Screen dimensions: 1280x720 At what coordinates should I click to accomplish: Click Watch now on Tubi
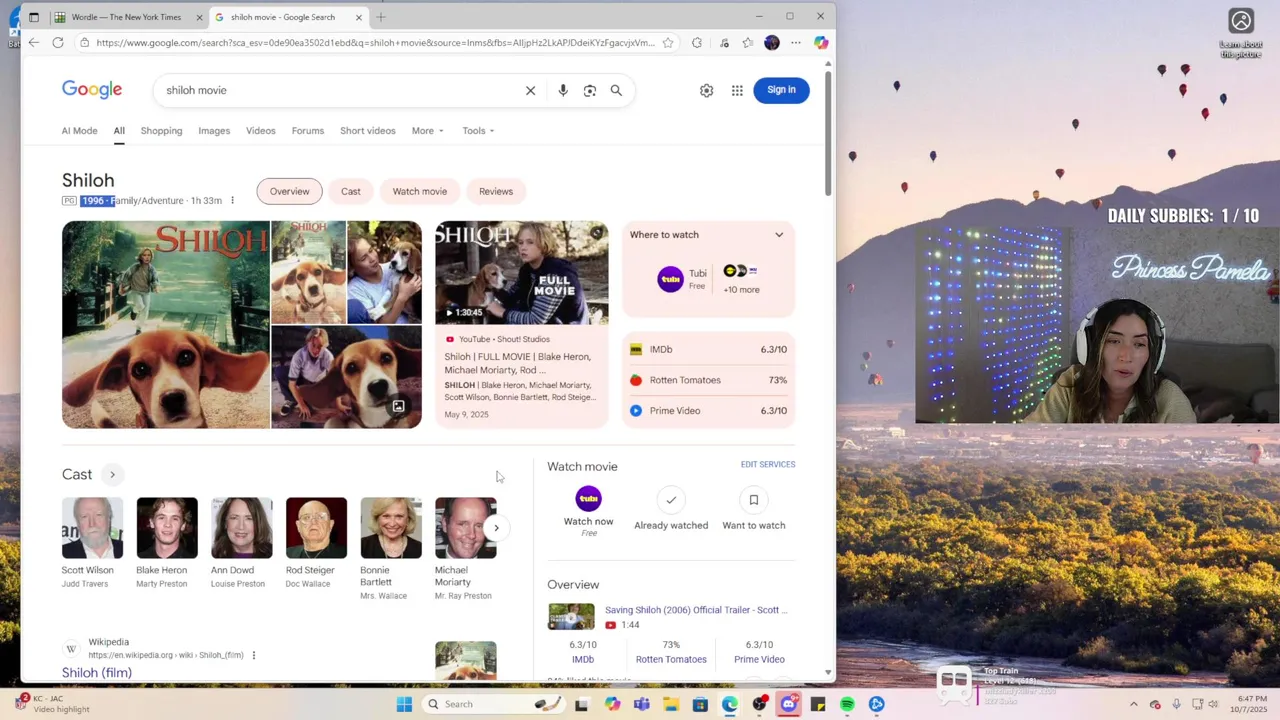pos(588,511)
